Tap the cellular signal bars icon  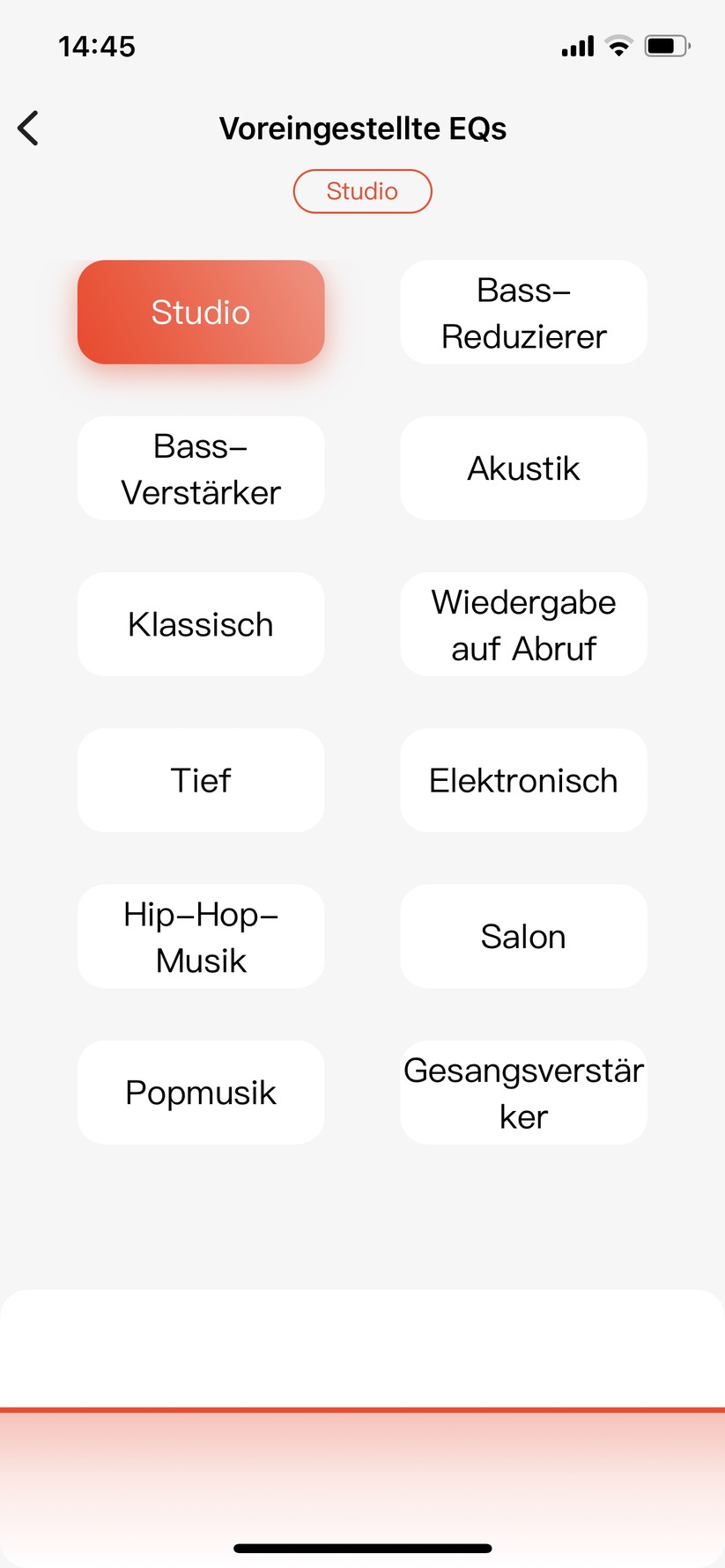(x=578, y=47)
